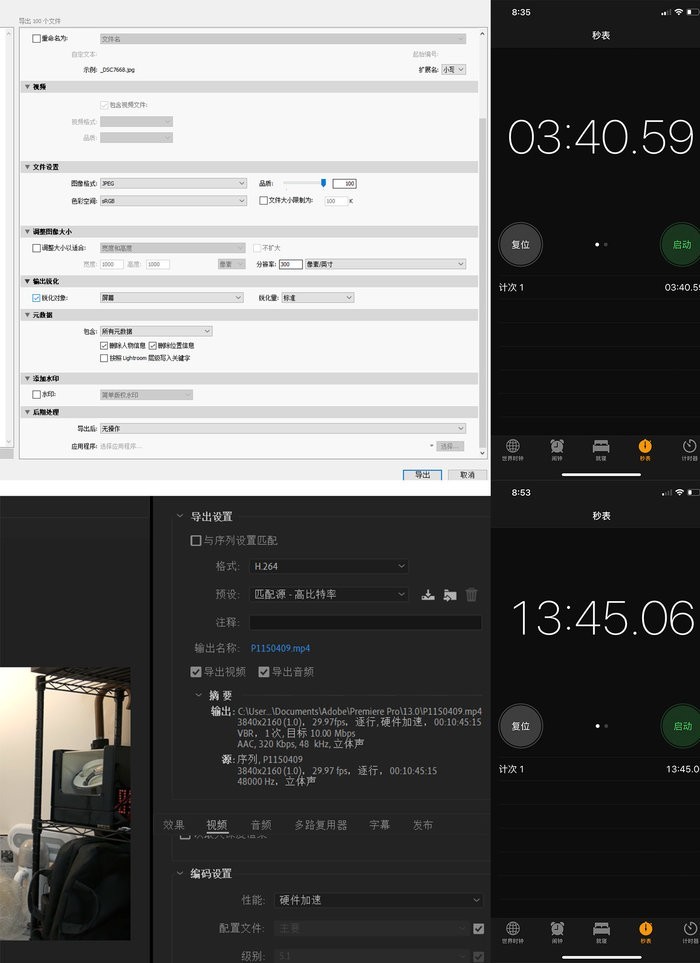Screen dimensions: 700x963
Task: Enable the 重命名为 rename checkbox
Action: [36, 39]
